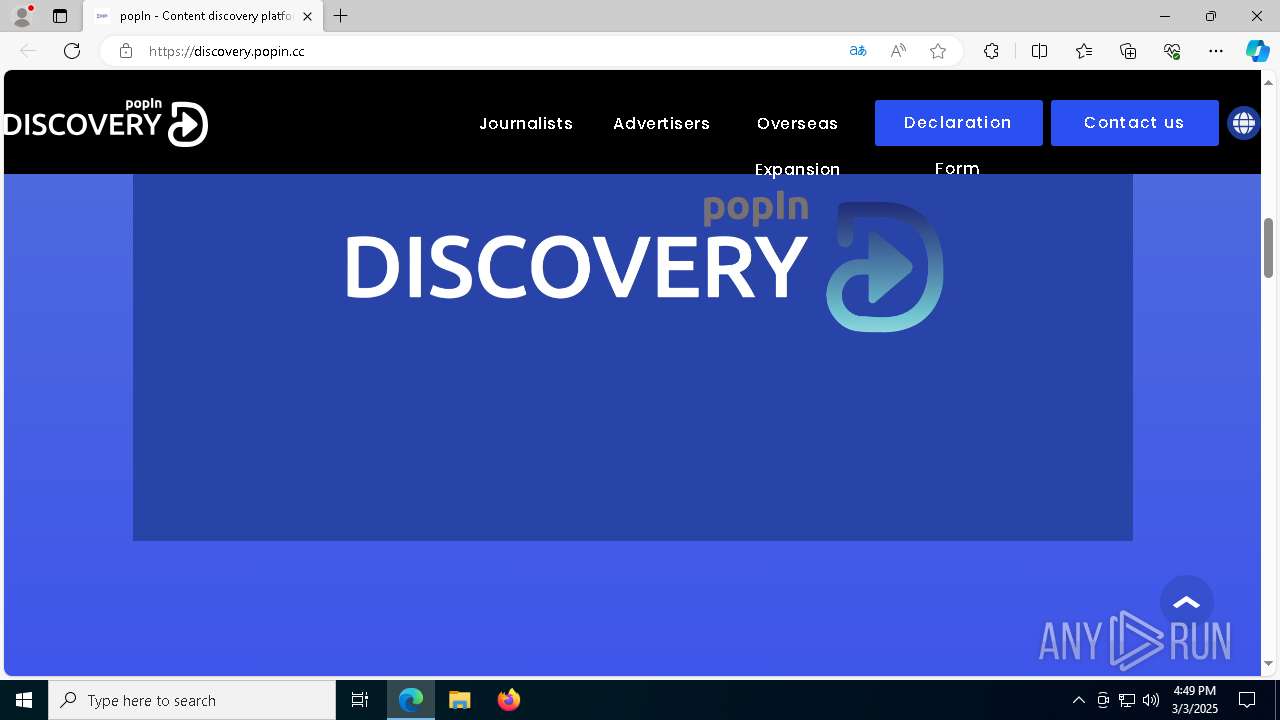
Task: Open the Favorites list
Action: point(1084,51)
